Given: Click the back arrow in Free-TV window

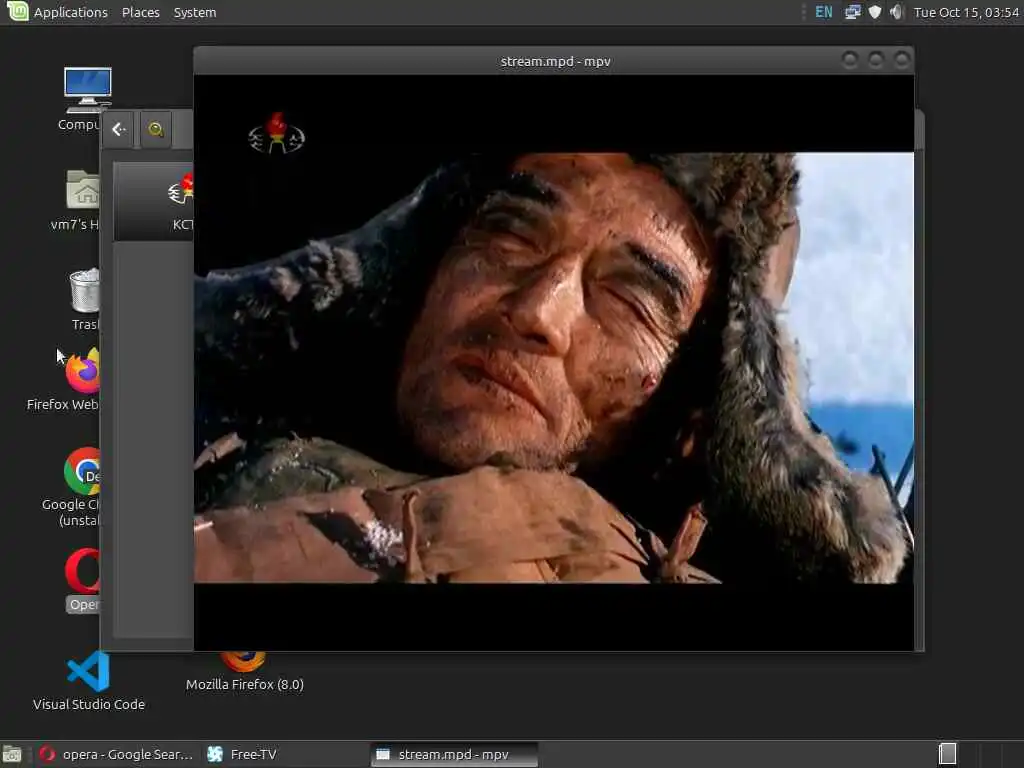Looking at the screenshot, I should point(118,129).
